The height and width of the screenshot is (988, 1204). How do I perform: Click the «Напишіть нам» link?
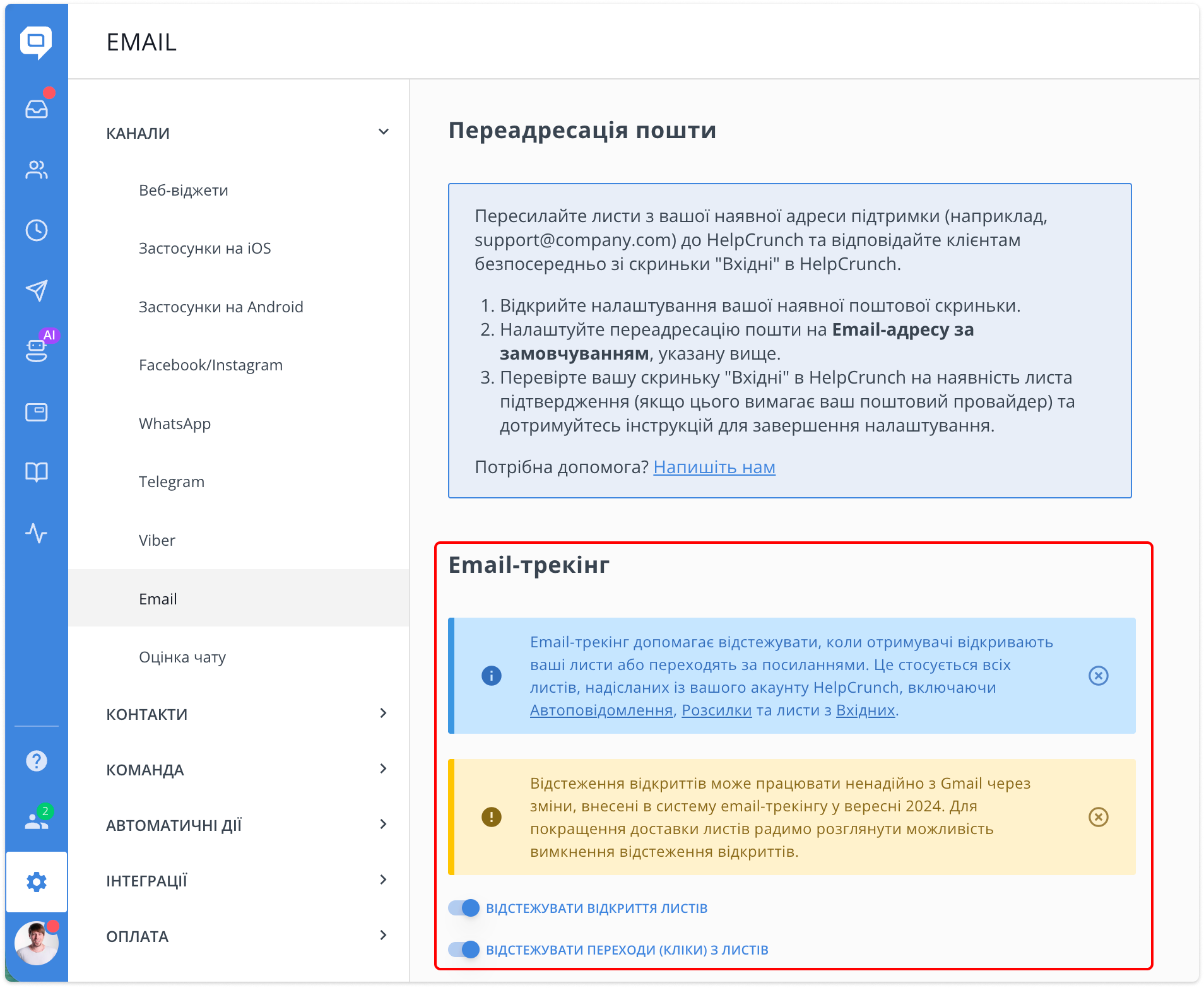coord(714,467)
